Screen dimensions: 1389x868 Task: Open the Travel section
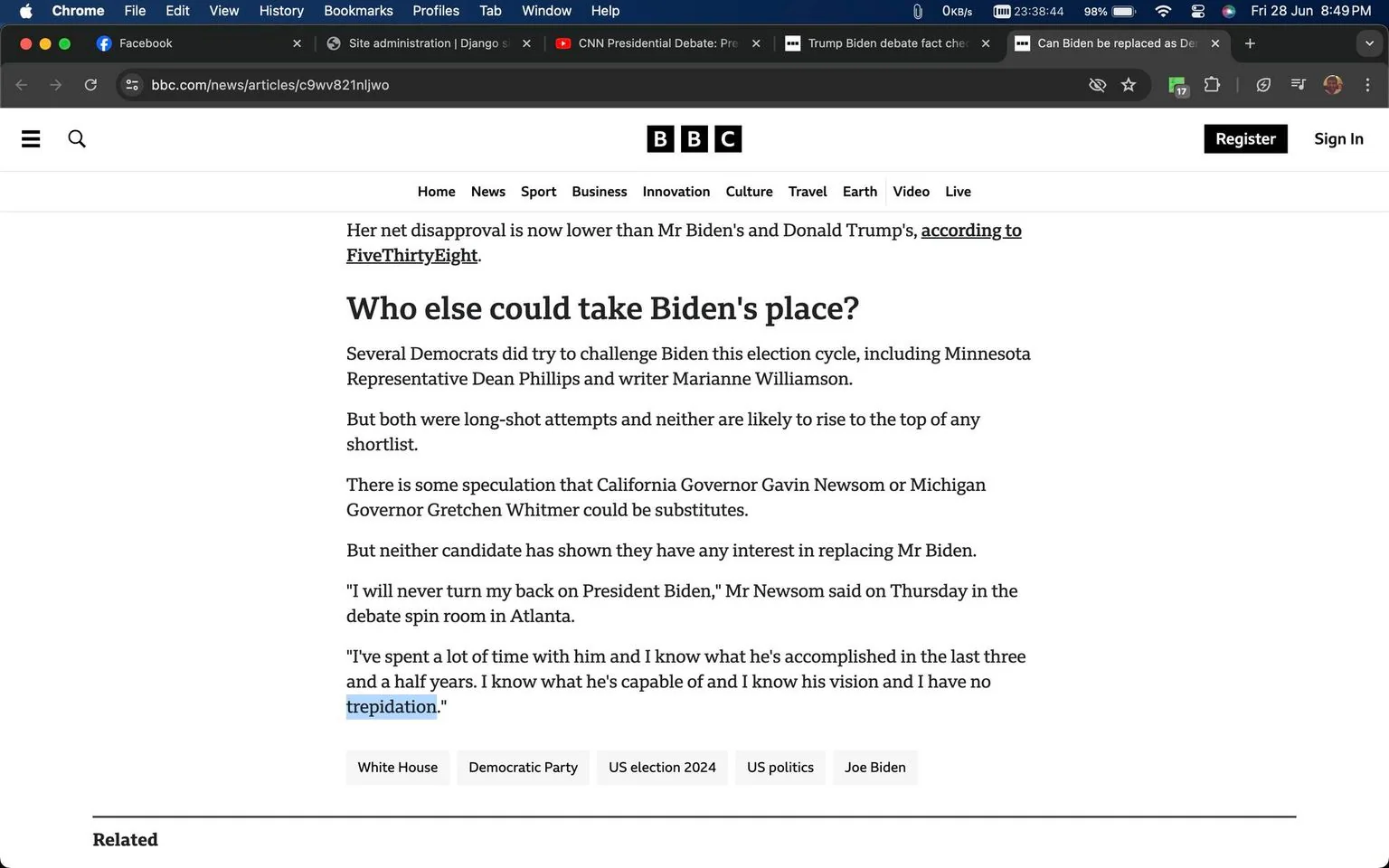(x=808, y=192)
